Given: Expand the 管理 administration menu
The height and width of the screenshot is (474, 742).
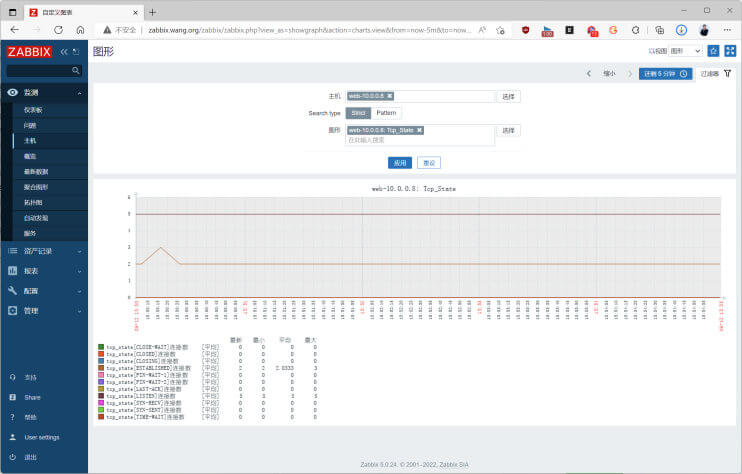Looking at the screenshot, I should pyautogui.click(x=44, y=311).
